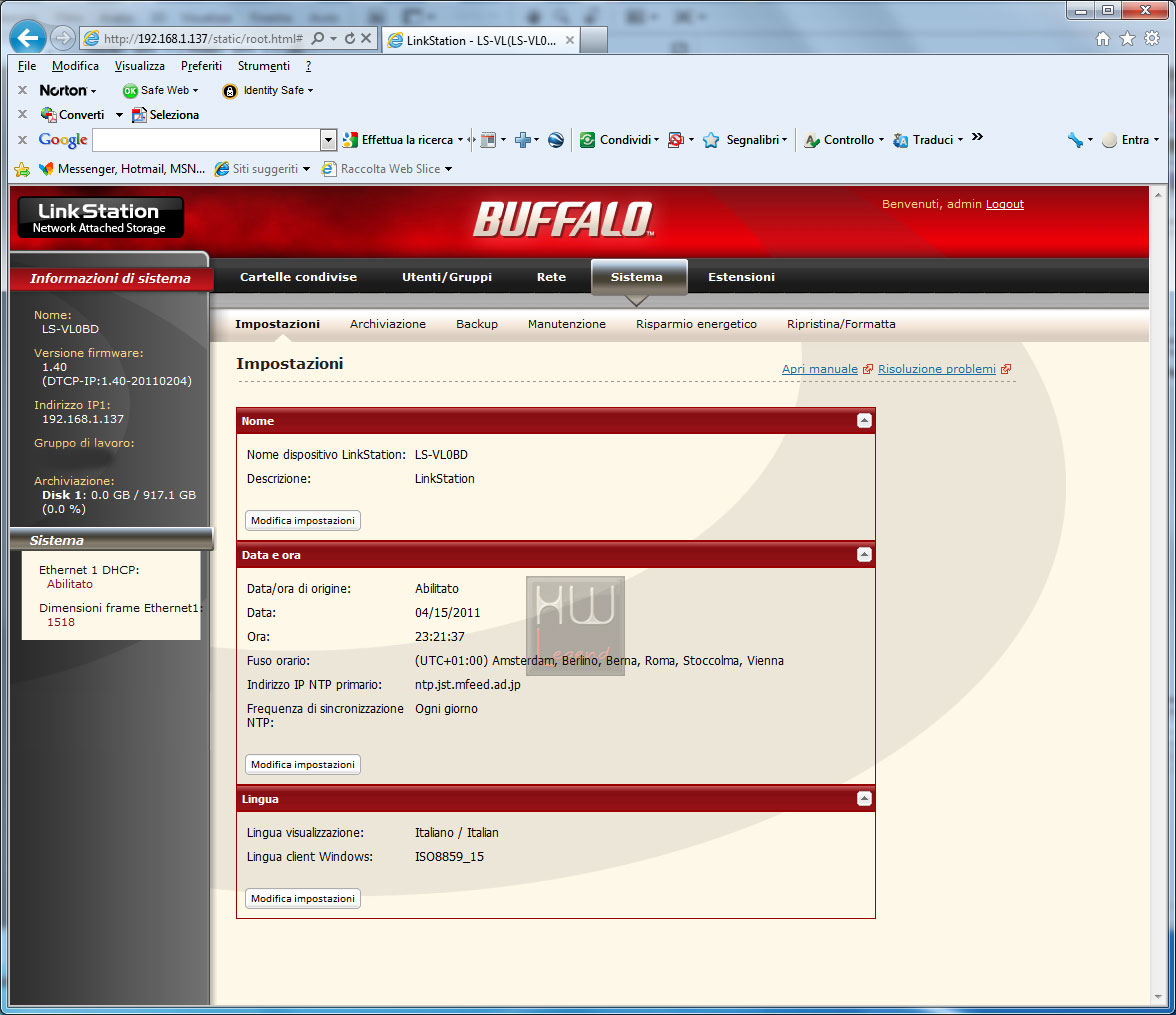Click the Safe Web OK icon
This screenshot has height=1015, width=1176.
tap(130, 91)
